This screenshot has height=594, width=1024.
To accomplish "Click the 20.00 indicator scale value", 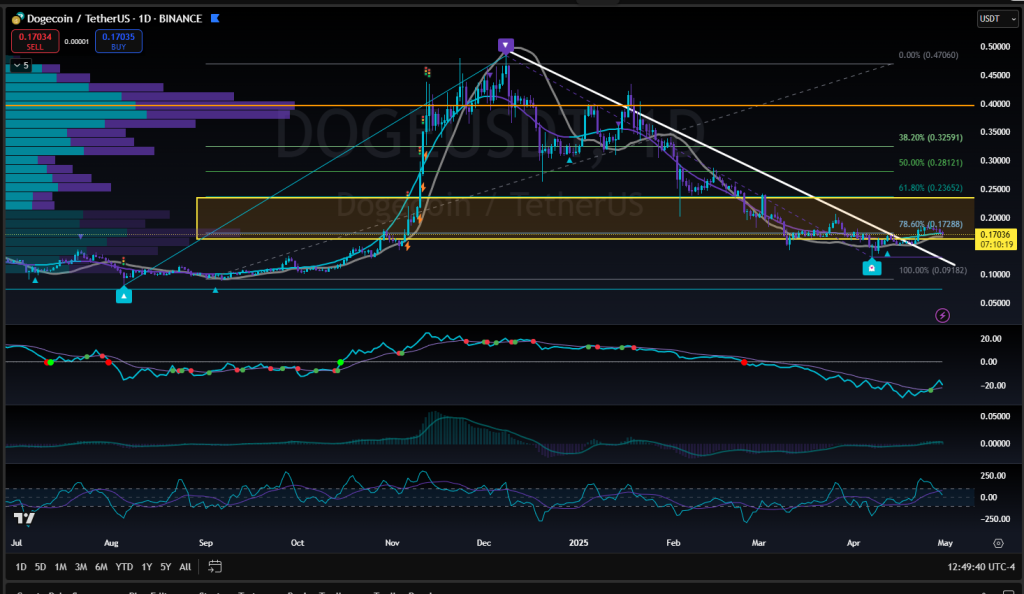I will tap(991, 339).
